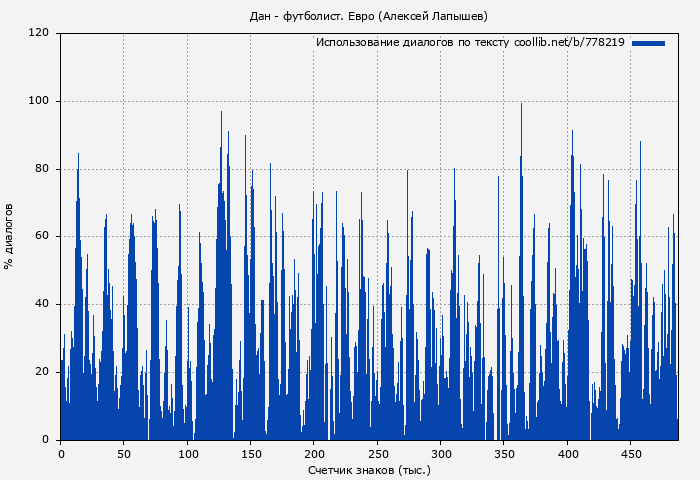Image resolution: width=700 pixels, height=480 pixels.
Task: Click the 80 tick on the Y-axis
Action: (42, 169)
